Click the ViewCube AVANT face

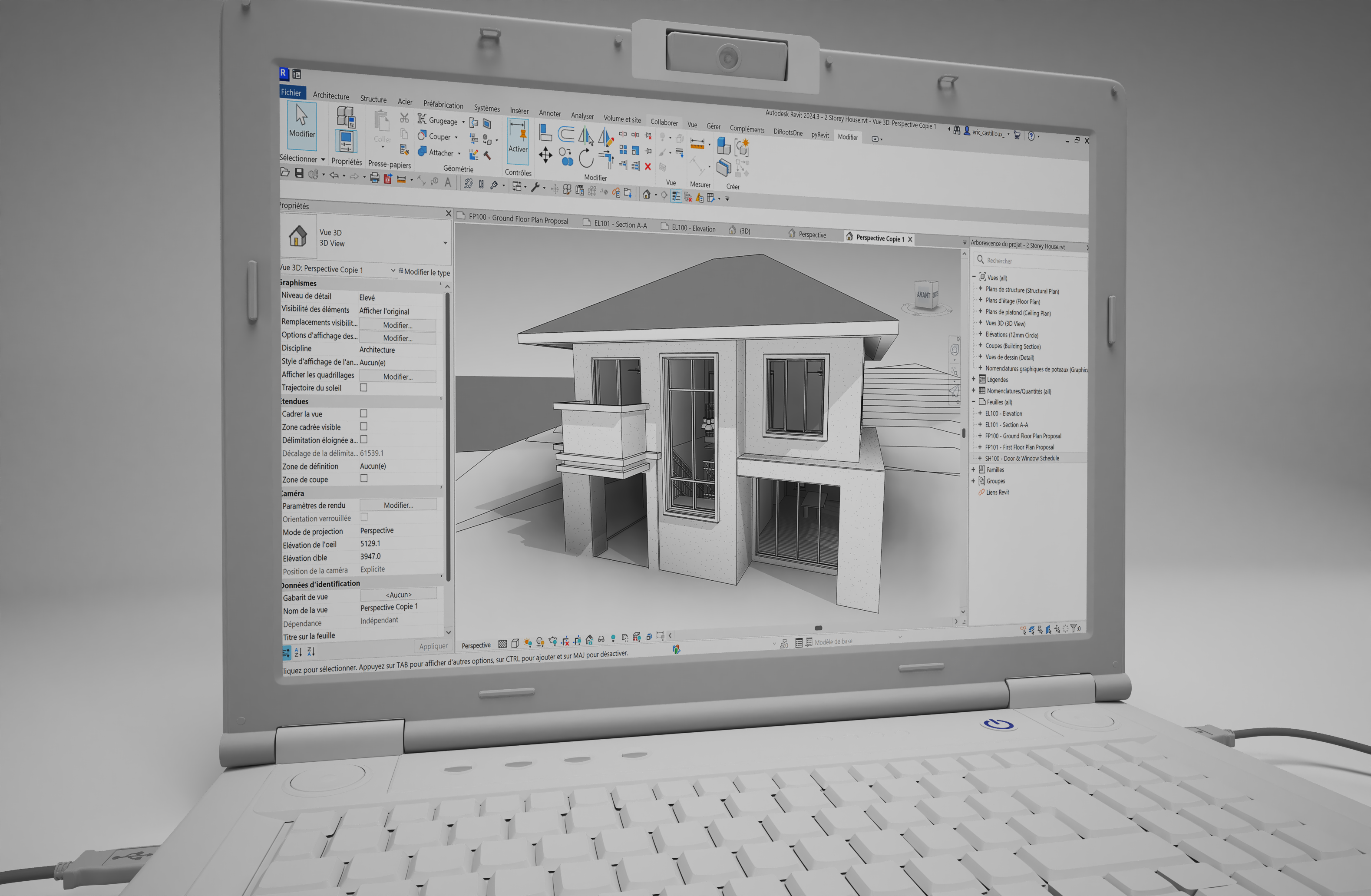point(923,295)
